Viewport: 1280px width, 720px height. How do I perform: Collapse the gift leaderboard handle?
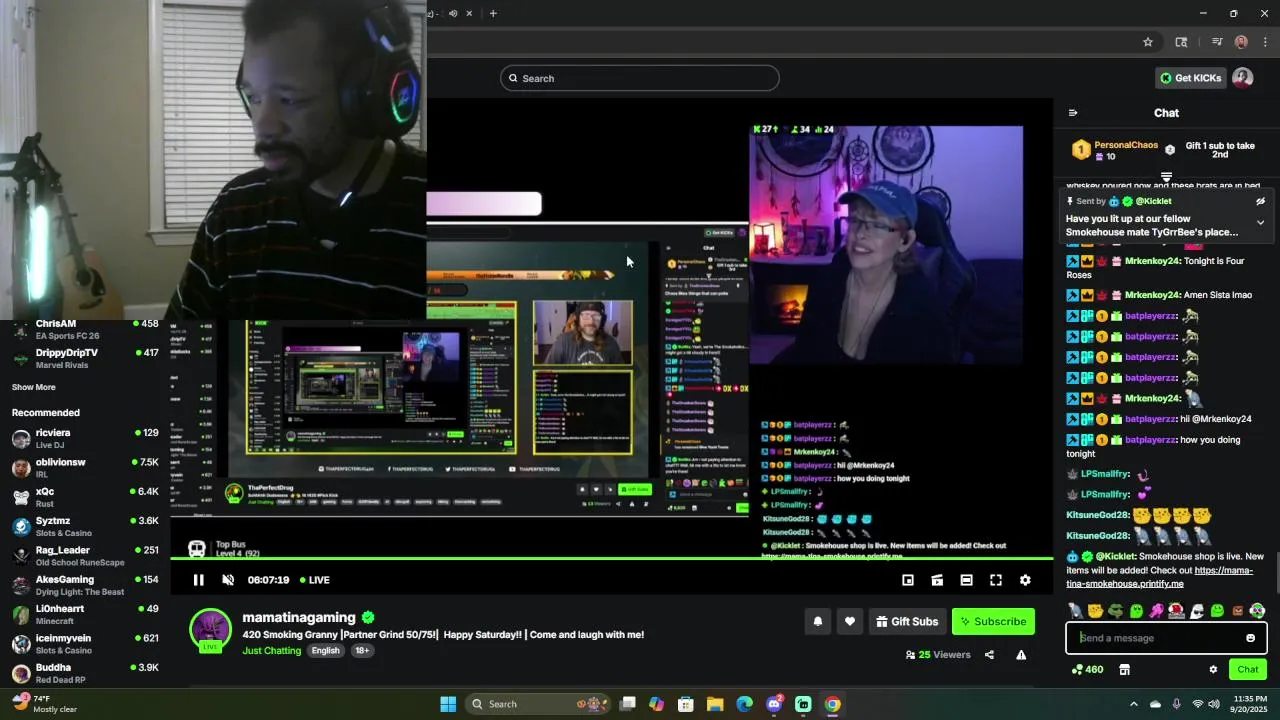1166,177
